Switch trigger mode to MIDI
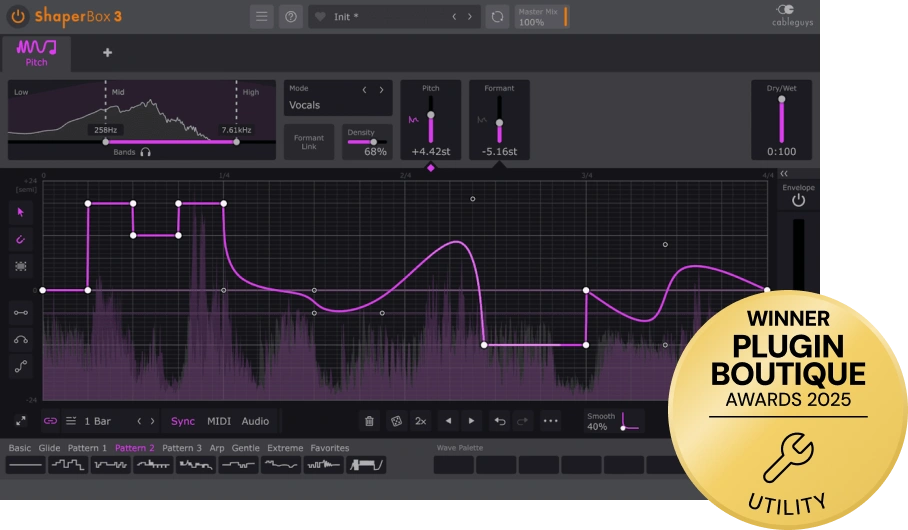This screenshot has width=908, height=530. click(x=219, y=421)
